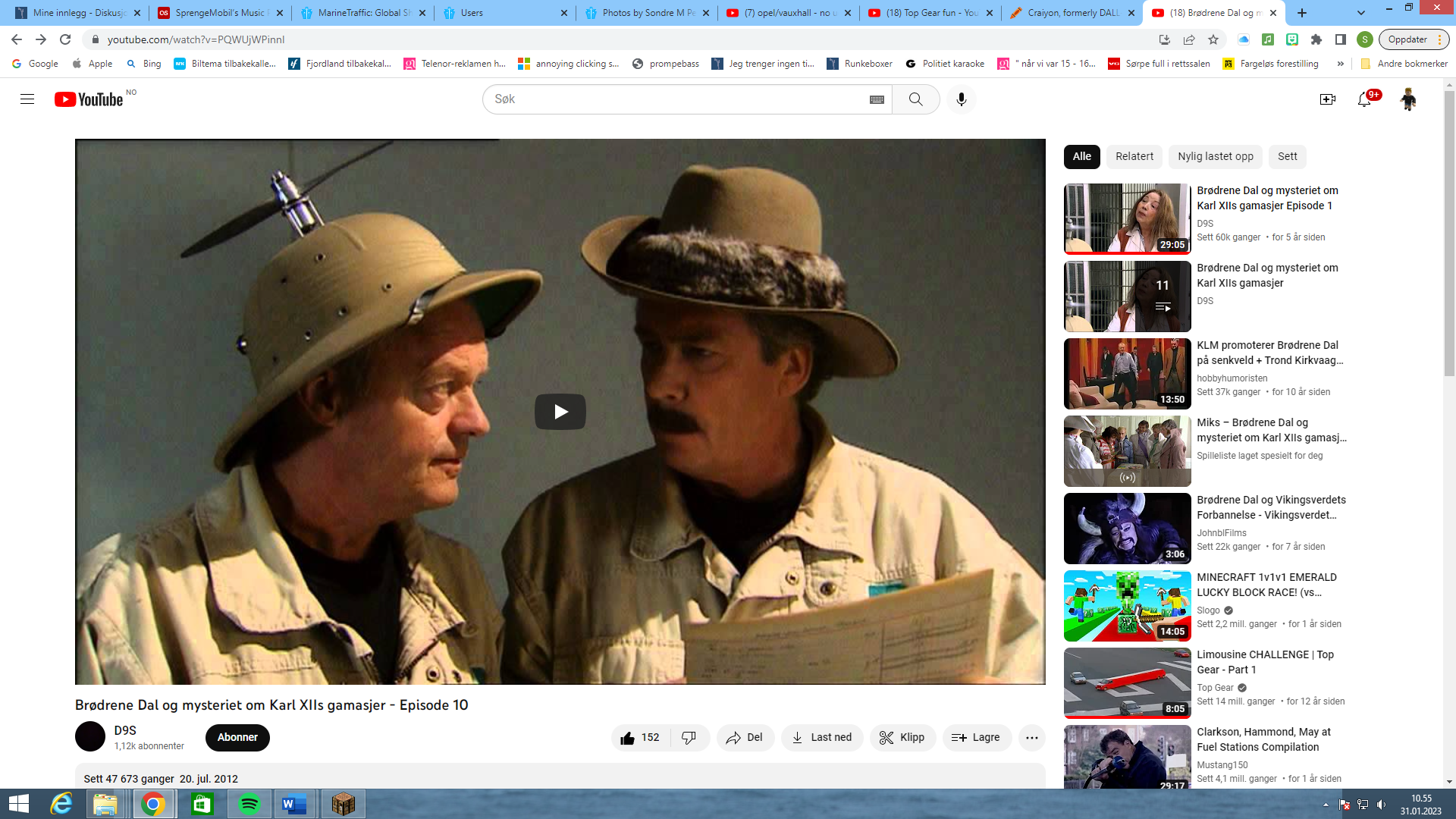This screenshot has width=1456, height=819.
Task: Reload the page
Action: click(x=65, y=39)
